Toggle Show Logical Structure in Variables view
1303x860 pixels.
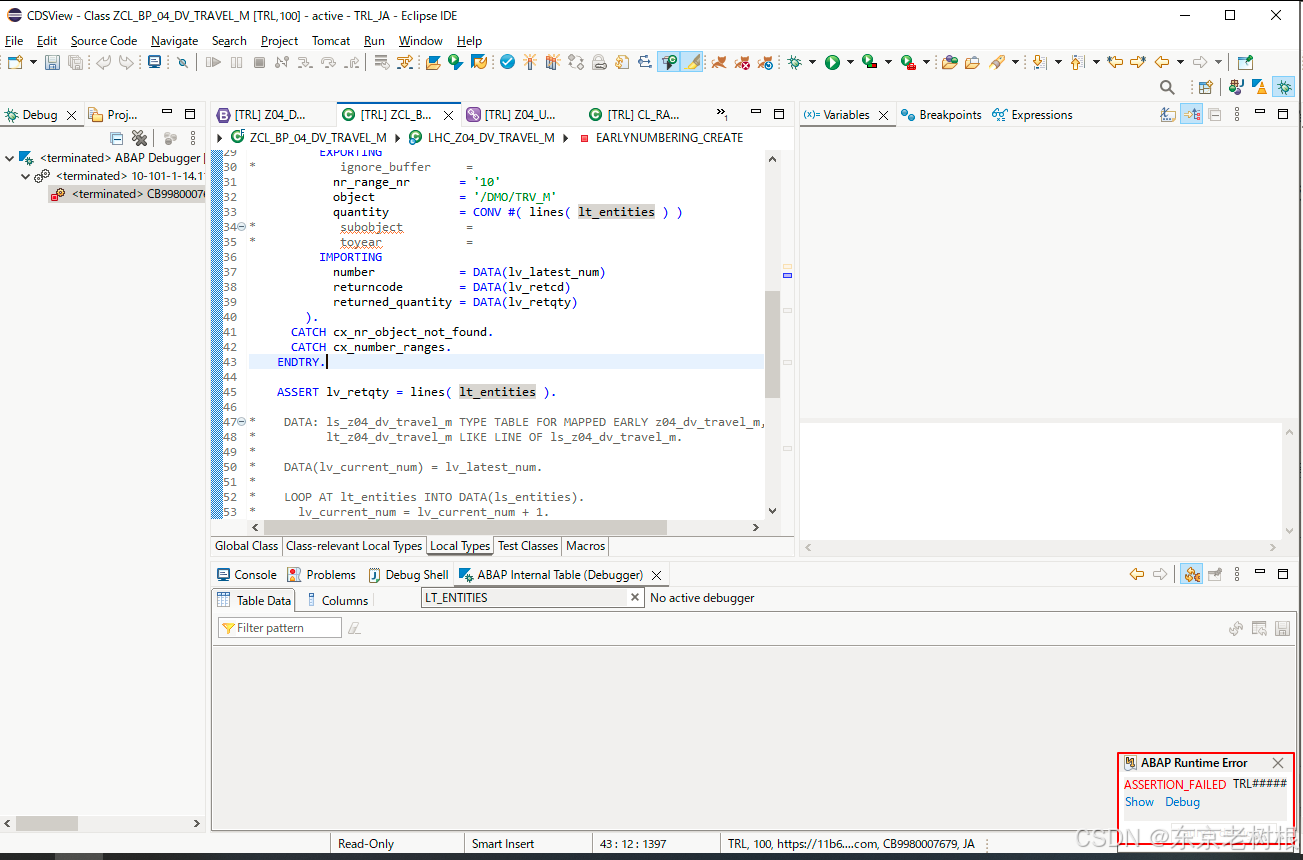click(x=1191, y=115)
